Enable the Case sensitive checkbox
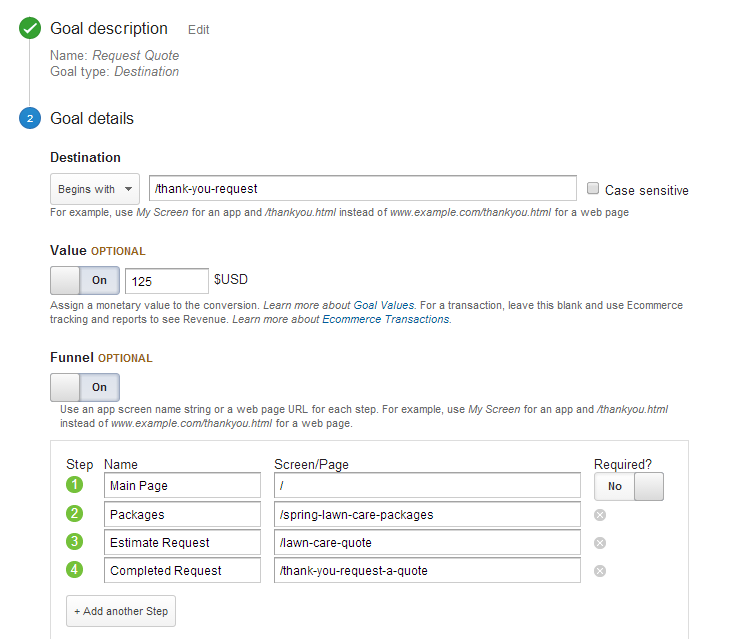742x639 pixels. (x=592, y=188)
